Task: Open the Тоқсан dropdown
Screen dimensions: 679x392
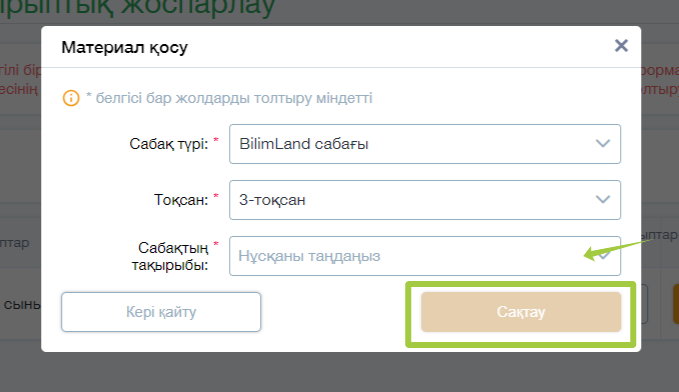Action: pos(425,200)
